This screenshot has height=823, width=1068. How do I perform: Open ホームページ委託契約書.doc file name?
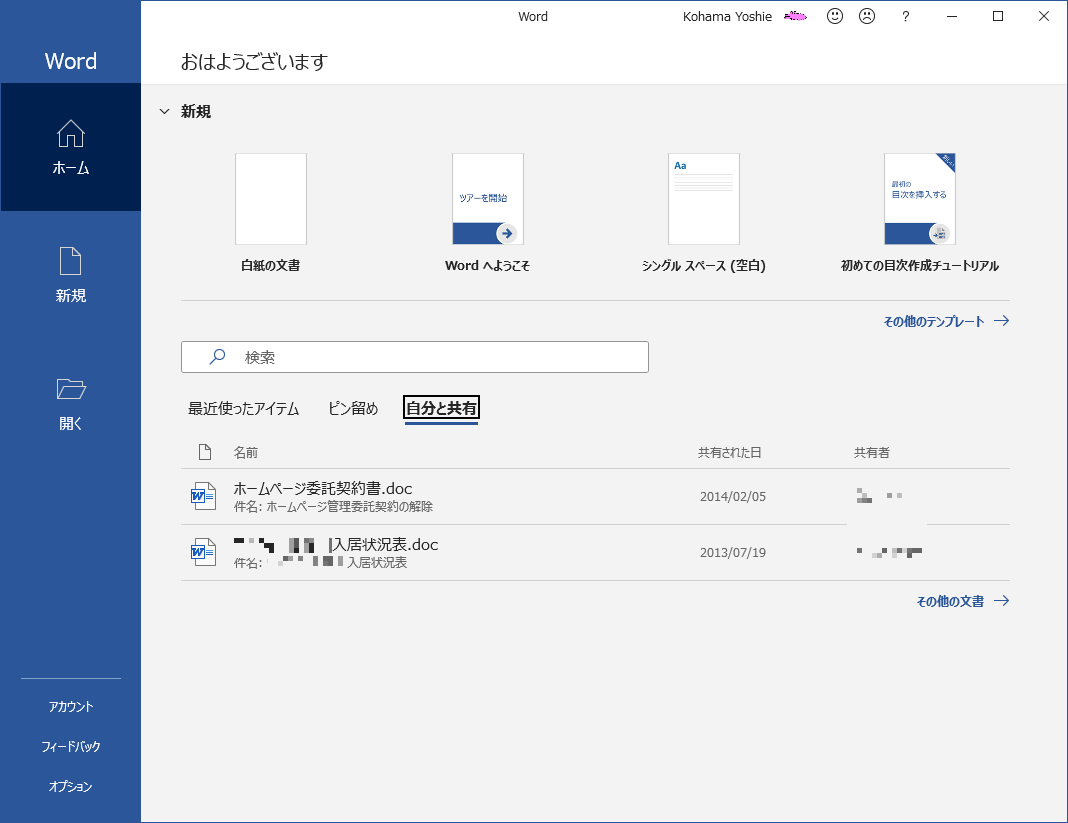click(x=323, y=488)
